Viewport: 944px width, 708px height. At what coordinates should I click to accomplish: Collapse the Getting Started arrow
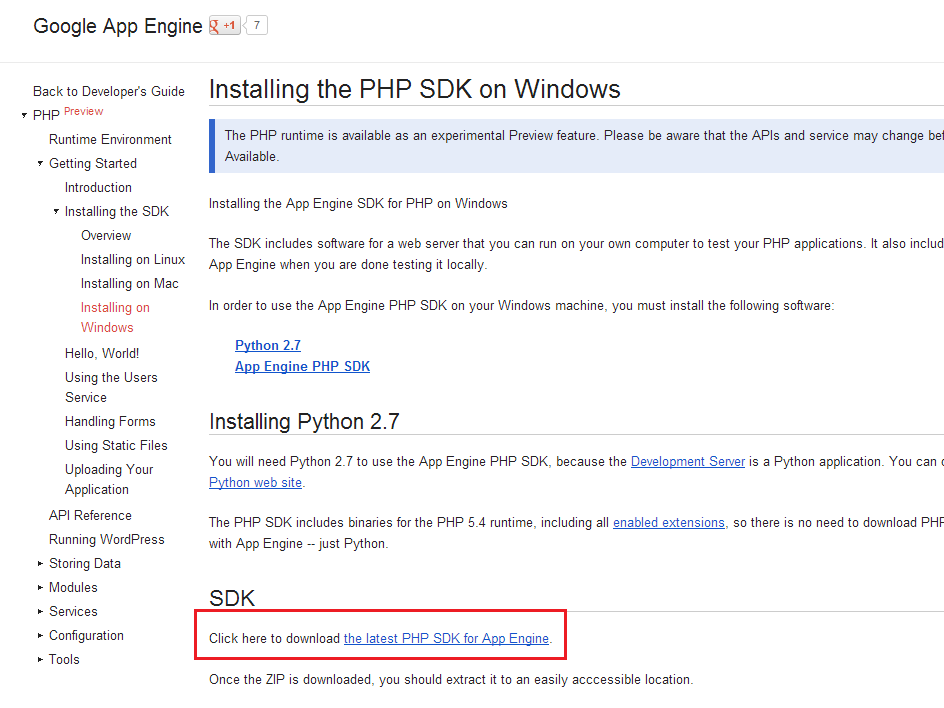pyautogui.click(x=40, y=163)
